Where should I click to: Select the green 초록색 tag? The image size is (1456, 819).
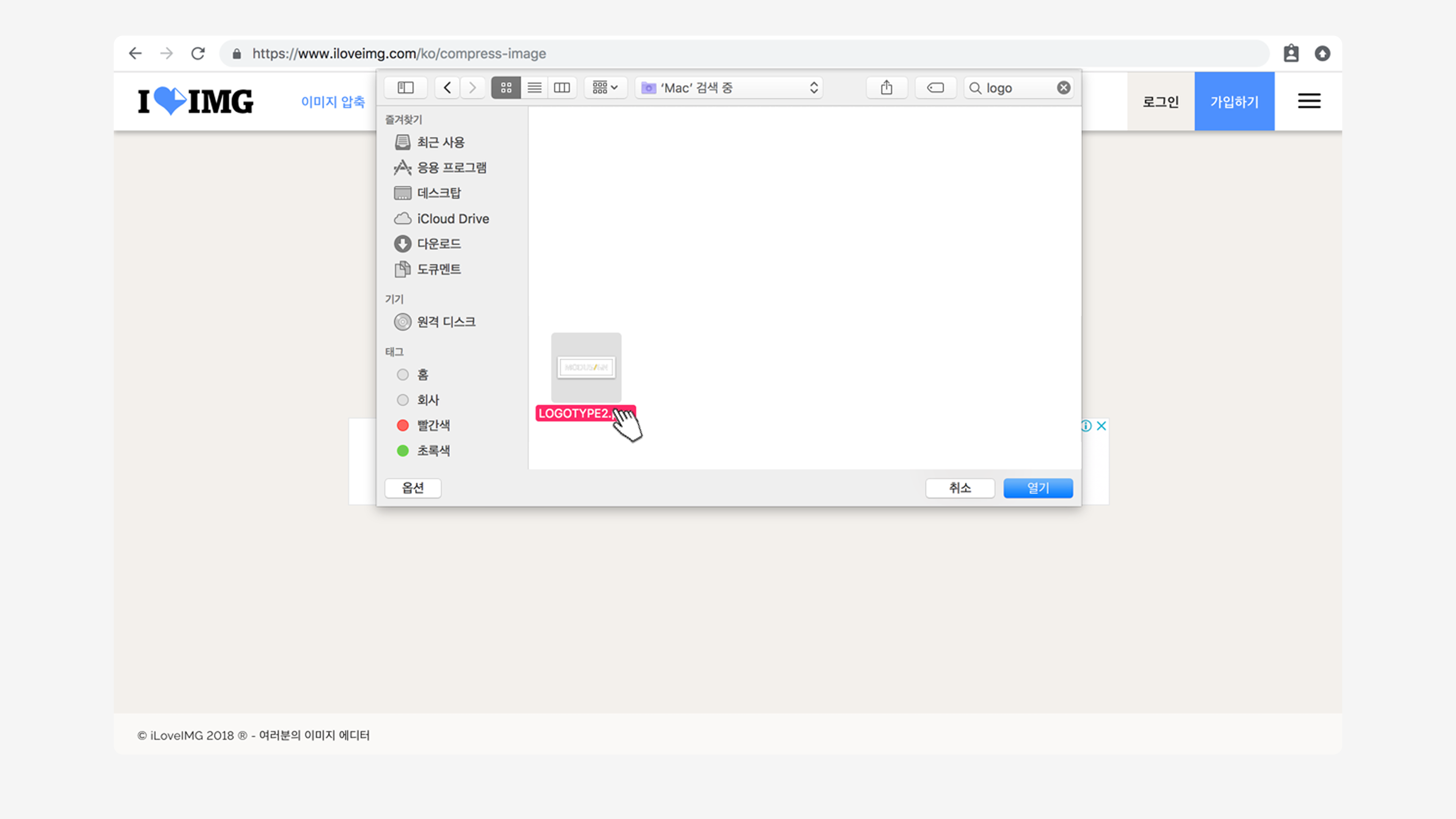pyautogui.click(x=402, y=450)
